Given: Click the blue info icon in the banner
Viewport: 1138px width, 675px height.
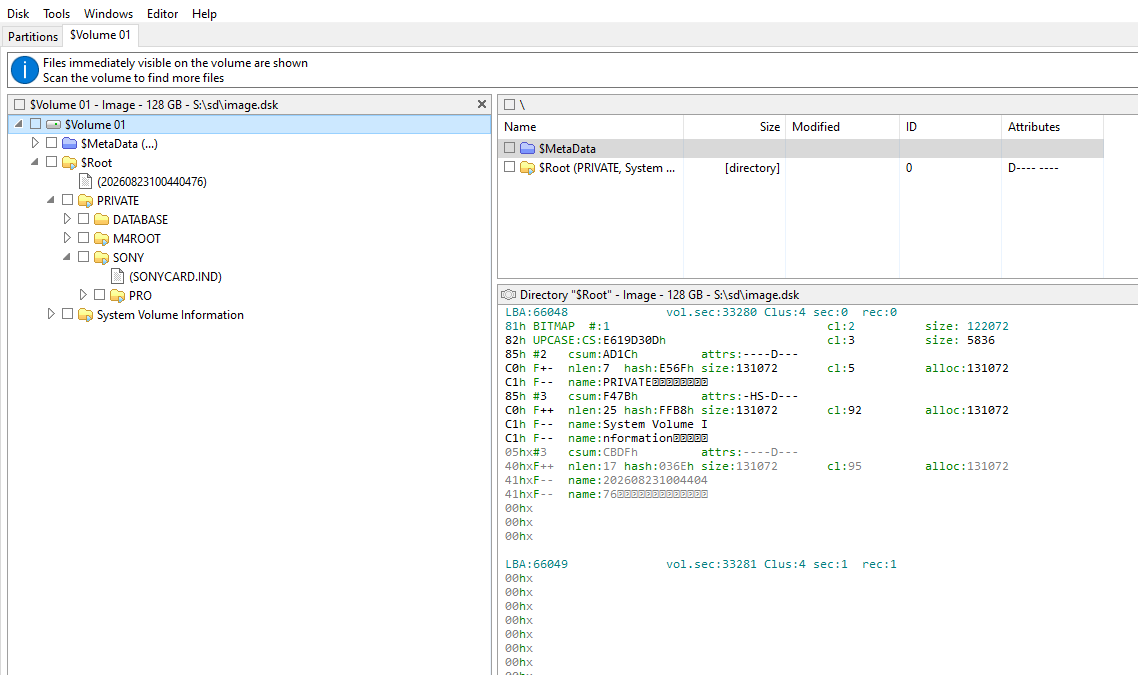Looking at the screenshot, I should 25,70.
